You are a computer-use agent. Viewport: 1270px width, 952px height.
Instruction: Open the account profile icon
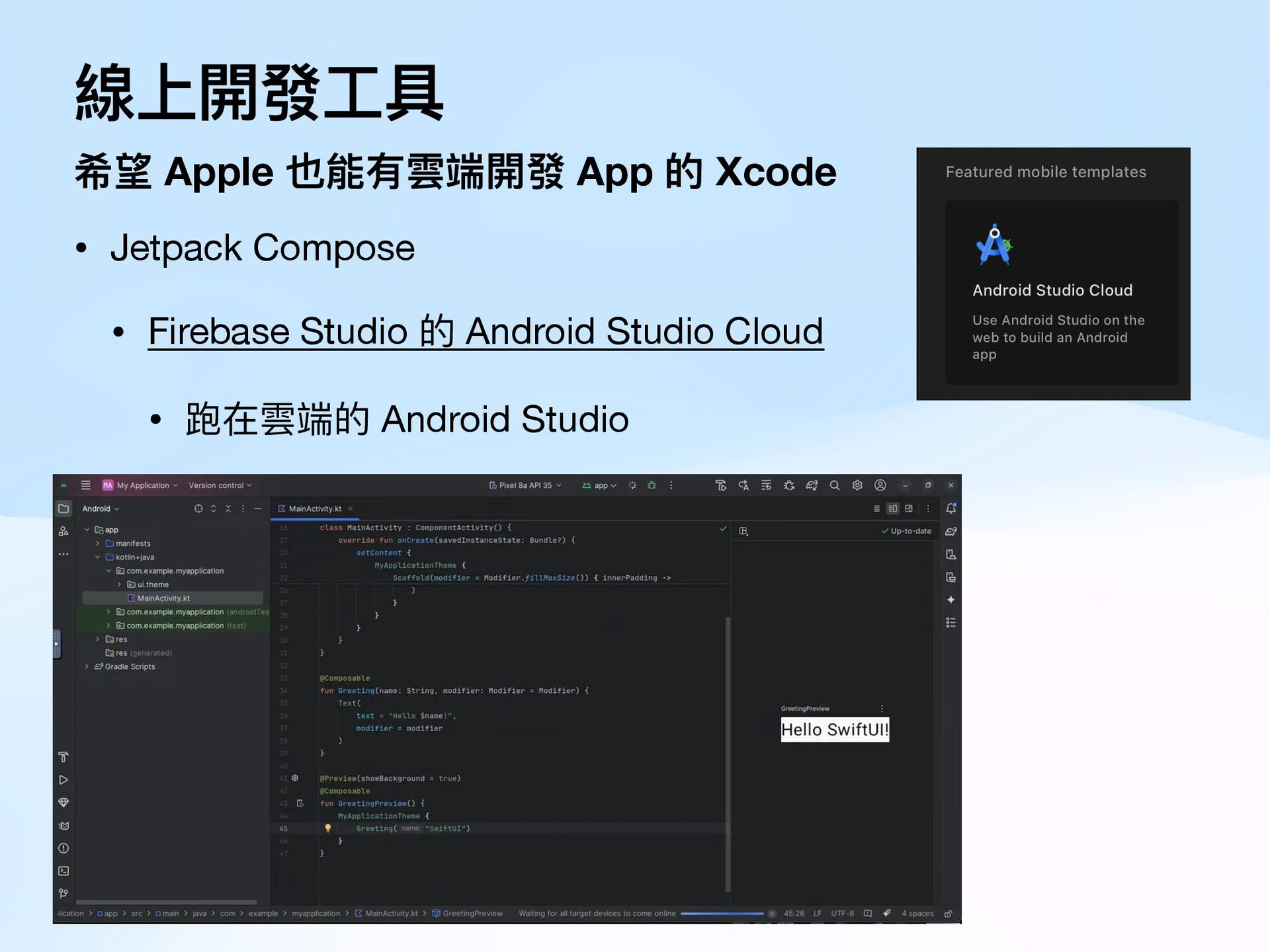pyautogui.click(x=880, y=485)
